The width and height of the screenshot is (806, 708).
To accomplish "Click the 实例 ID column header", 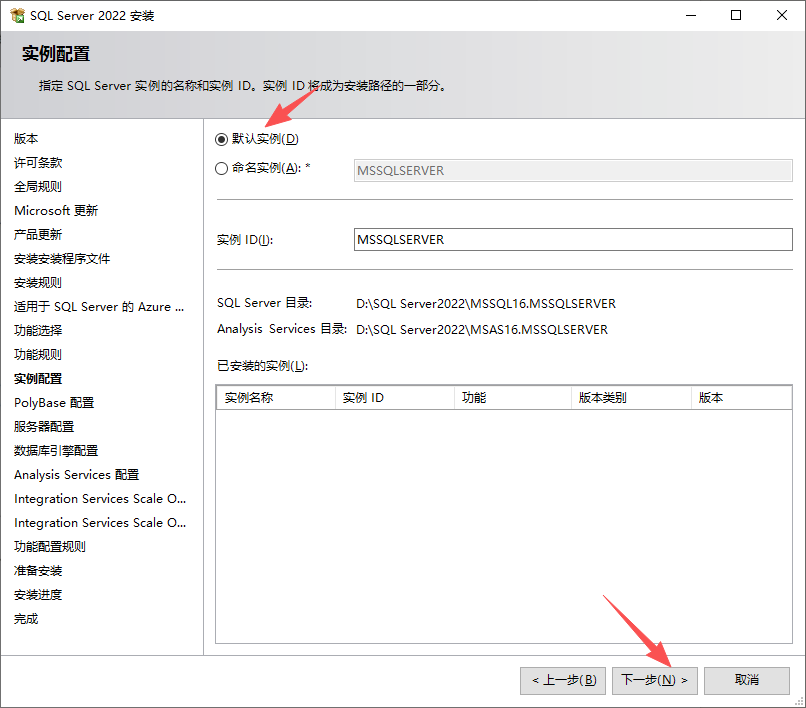I will tap(395, 397).
